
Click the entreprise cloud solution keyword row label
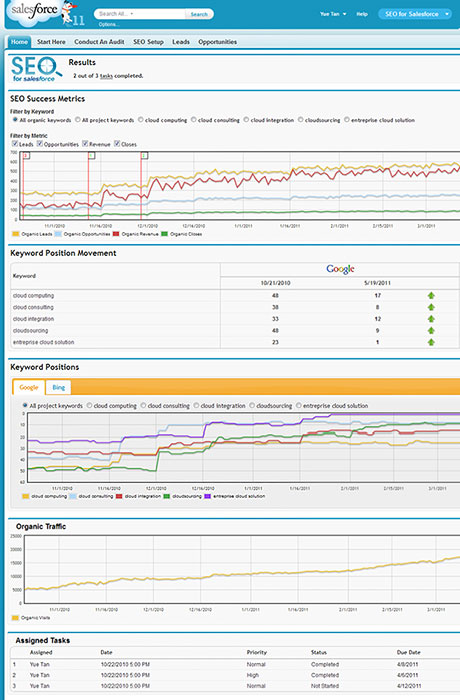[x=43, y=342]
